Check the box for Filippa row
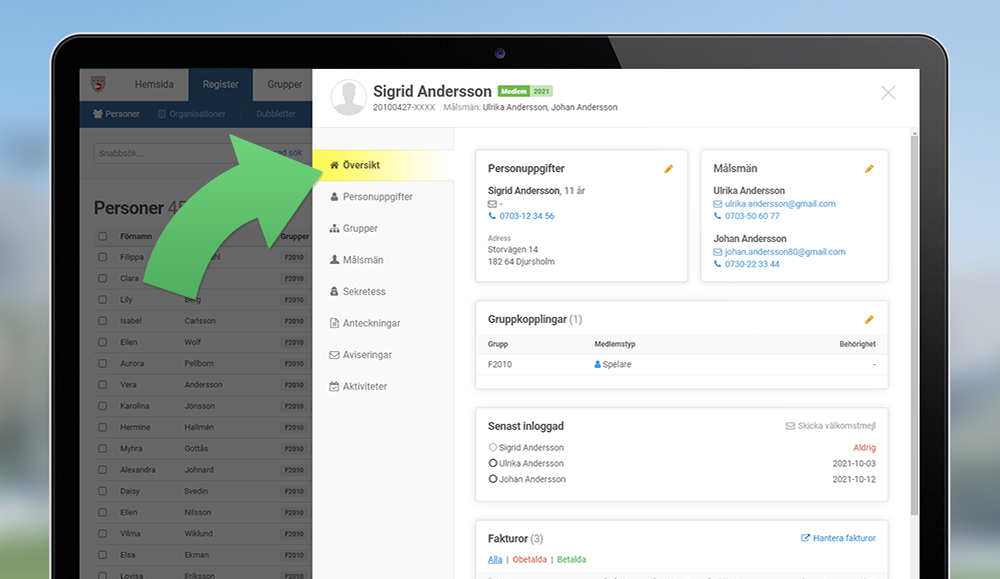The width and height of the screenshot is (1000, 579). (102, 257)
